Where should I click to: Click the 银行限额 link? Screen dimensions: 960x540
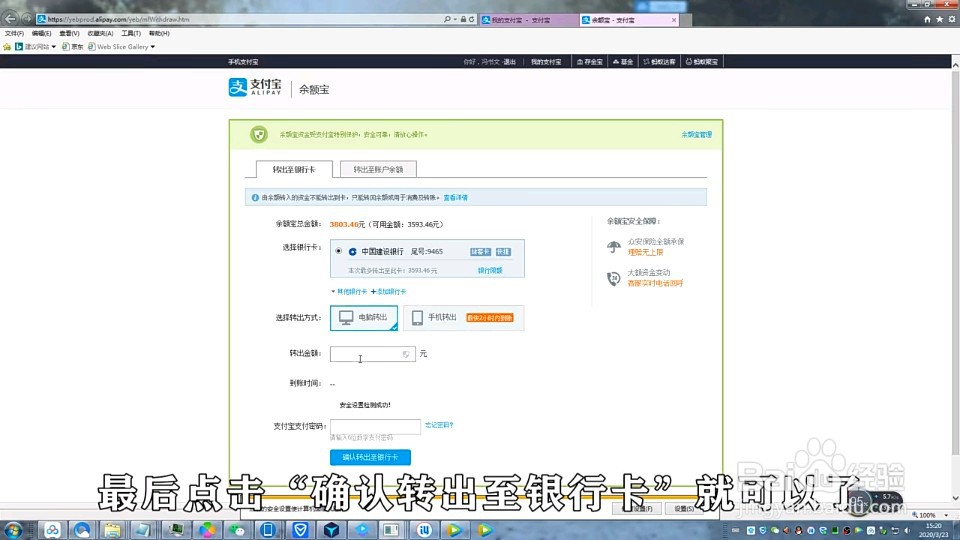coord(490,270)
